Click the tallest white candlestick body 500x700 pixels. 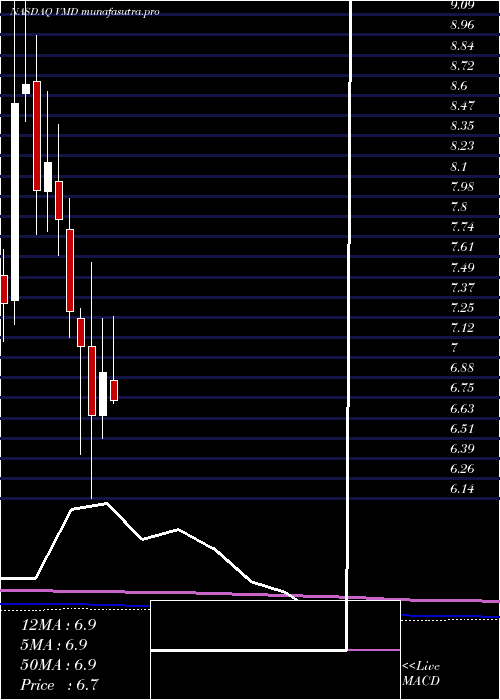coord(15,202)
